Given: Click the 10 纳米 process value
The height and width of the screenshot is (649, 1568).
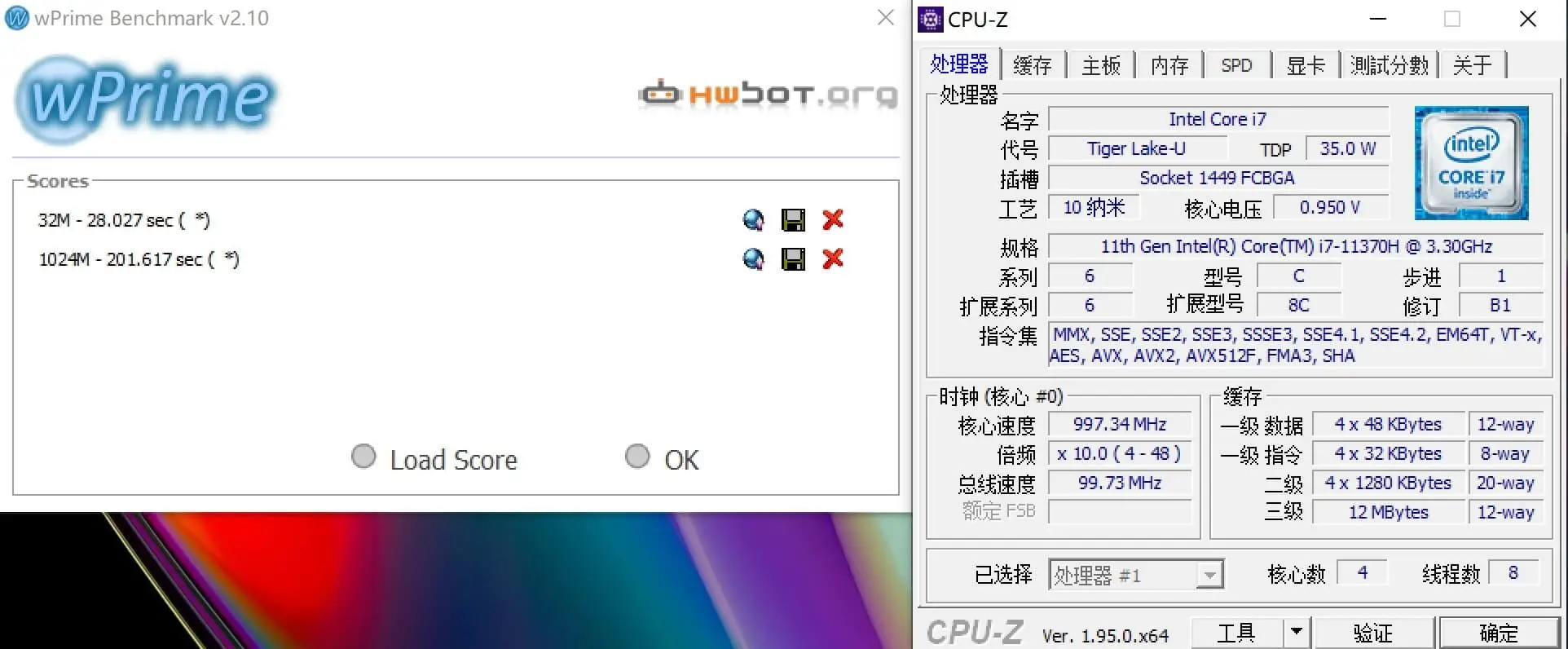Looking at the screenshot, I should [1094, 207].
